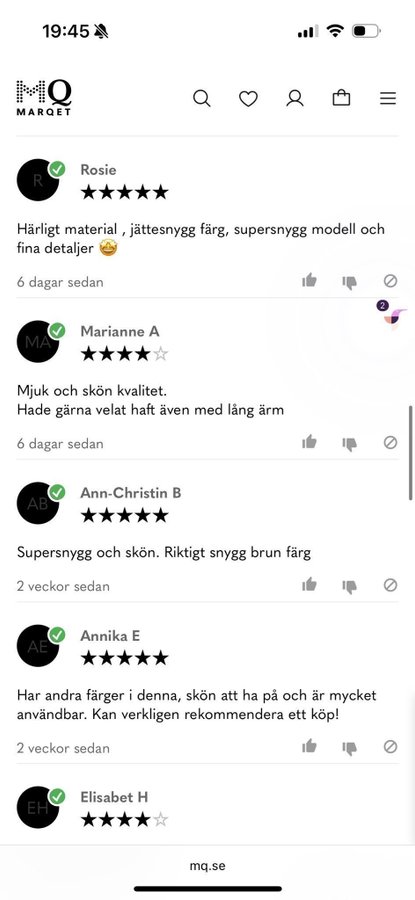Open the hamburger menu

(388, 99)
